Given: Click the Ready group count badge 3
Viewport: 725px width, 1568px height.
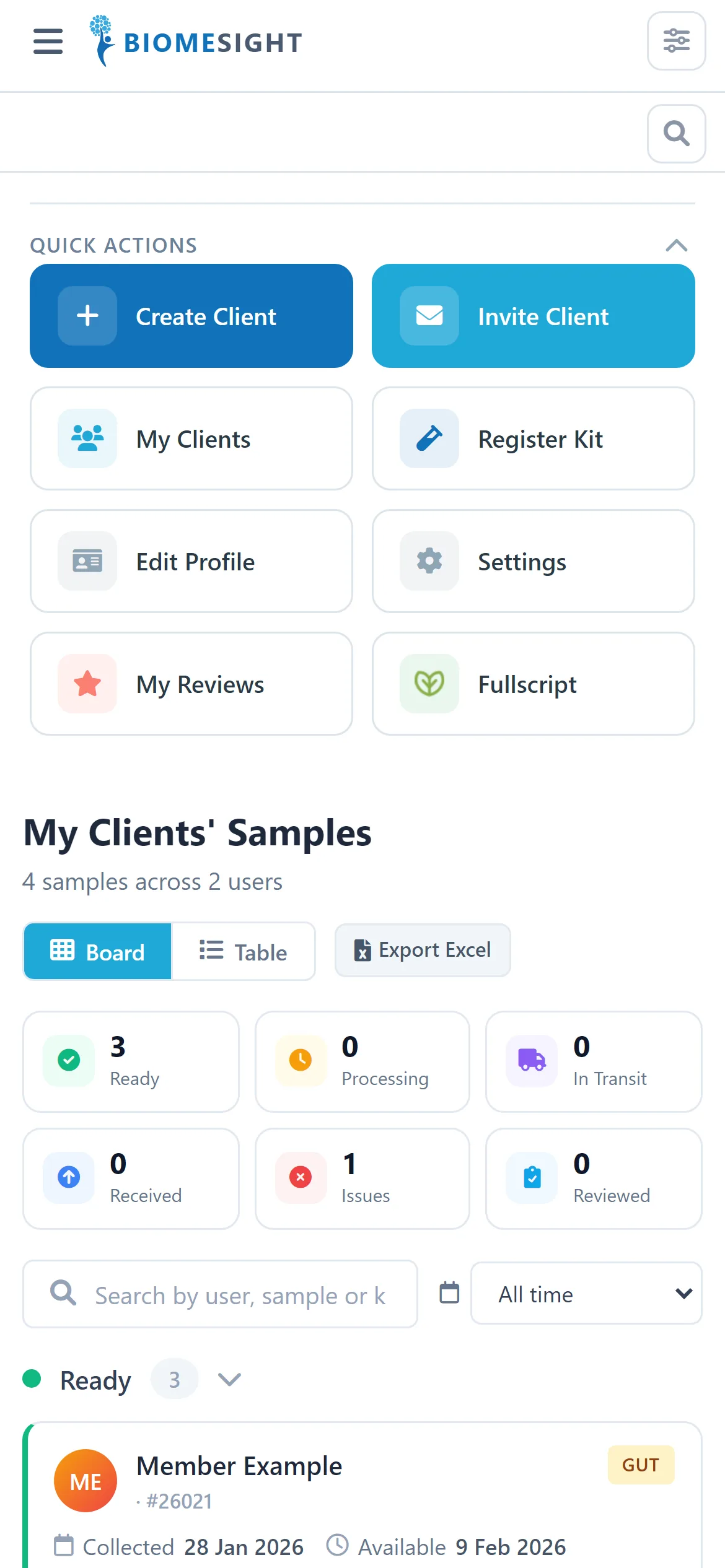Looking at the screenshot, I should pos(175,1379).
